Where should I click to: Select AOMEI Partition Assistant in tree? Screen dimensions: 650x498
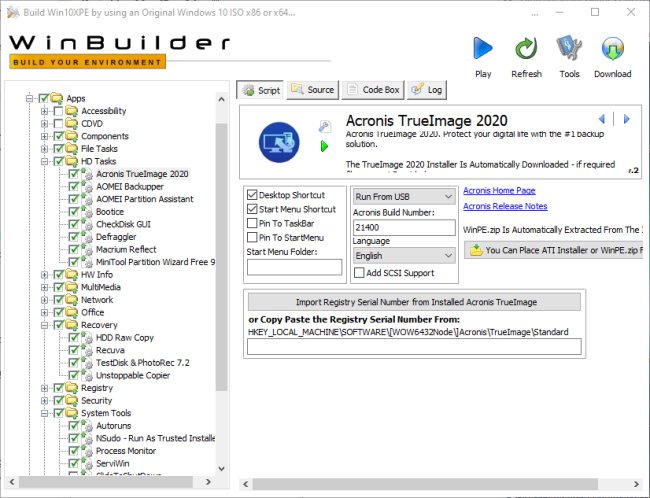pyautogui.click(x=145, y=199)
